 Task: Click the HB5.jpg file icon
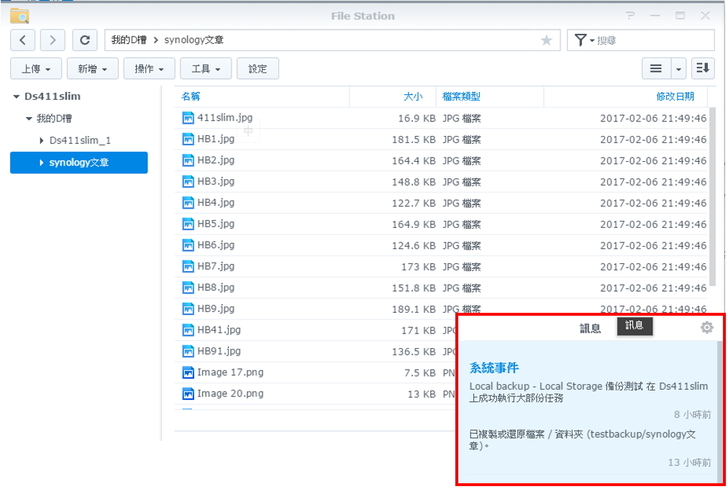[188, 224]
